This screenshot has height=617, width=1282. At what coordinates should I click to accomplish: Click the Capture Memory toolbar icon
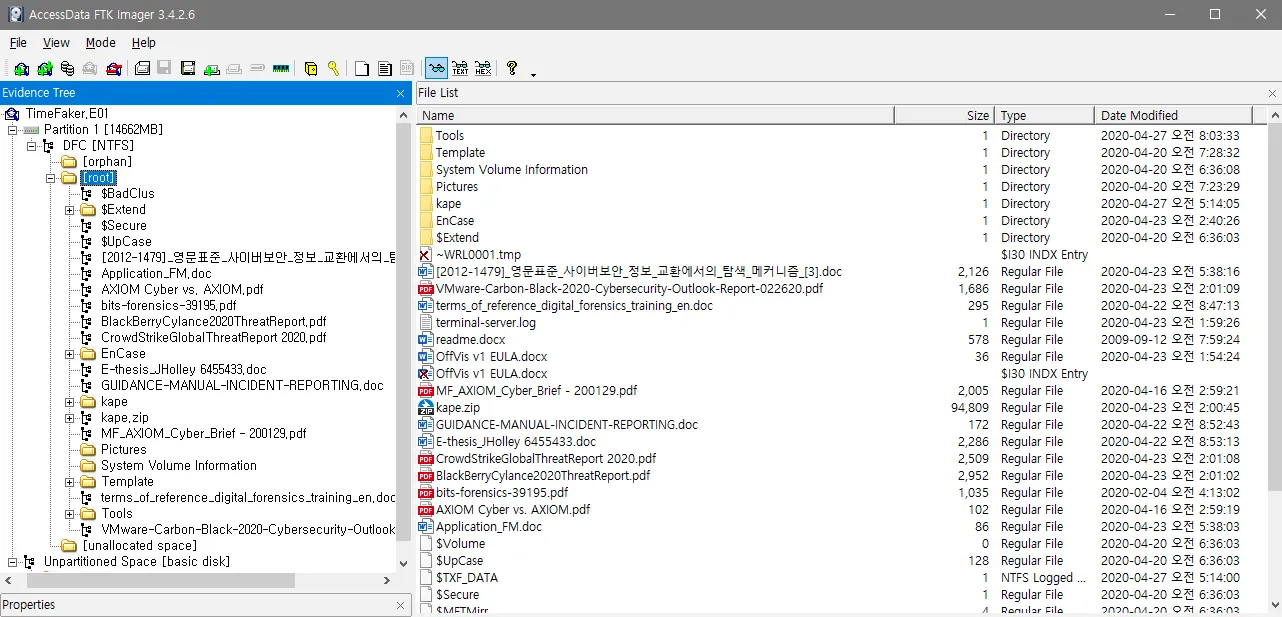280,68
